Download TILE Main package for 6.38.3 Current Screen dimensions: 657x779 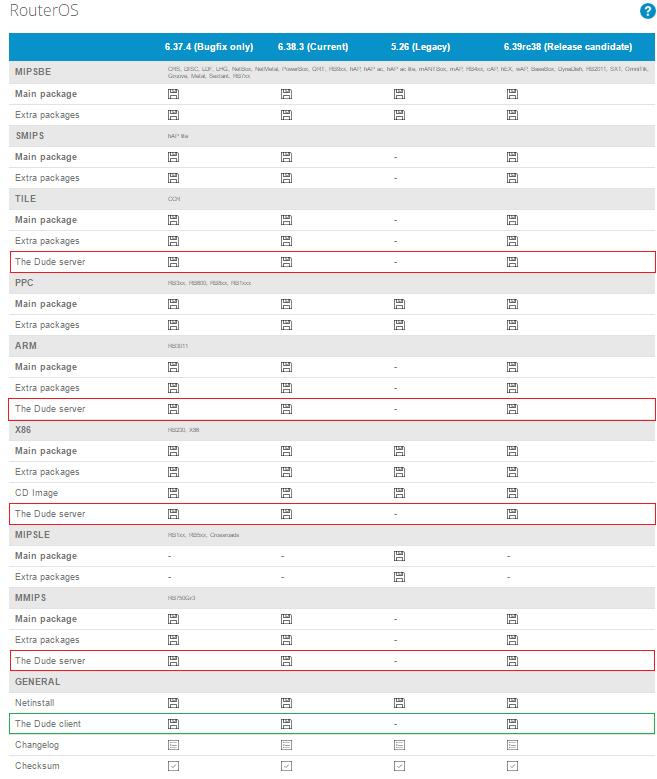tap(286, 220)
